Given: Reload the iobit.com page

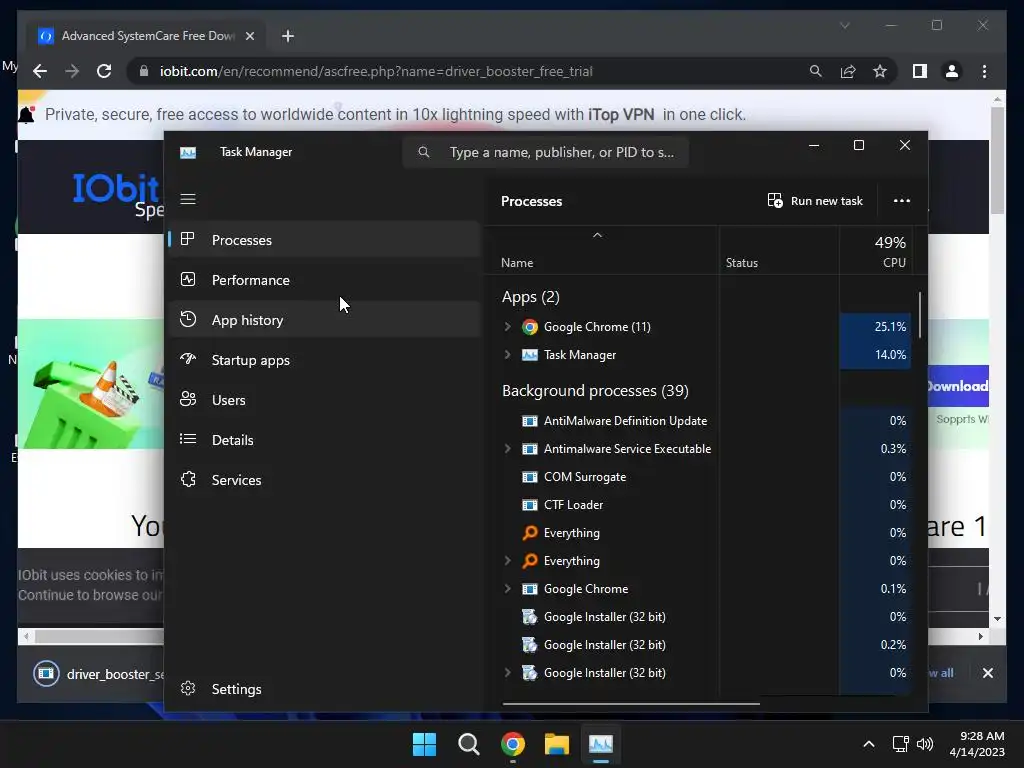Looking at the screenshot, I should pyautogui.click(x=104, y=71).
